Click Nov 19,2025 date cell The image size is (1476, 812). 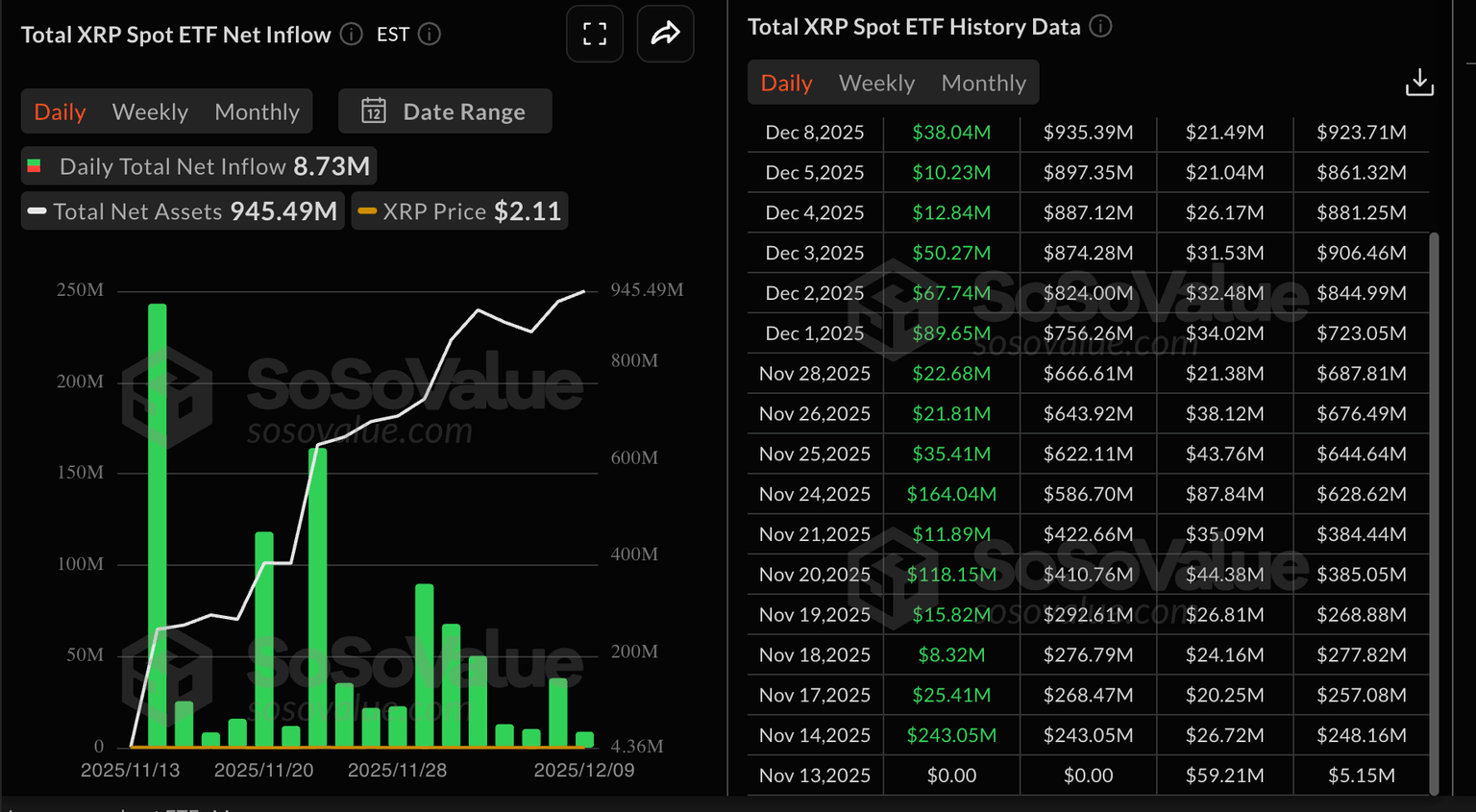[815, 615]
